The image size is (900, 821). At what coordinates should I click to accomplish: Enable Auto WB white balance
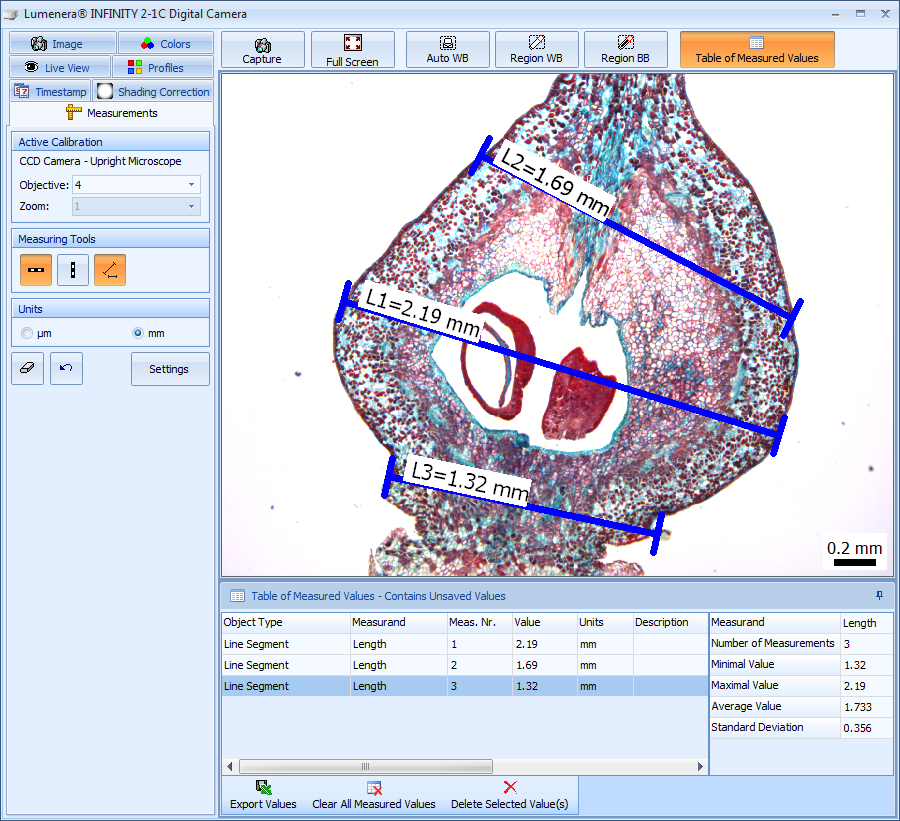click(447, 49)
